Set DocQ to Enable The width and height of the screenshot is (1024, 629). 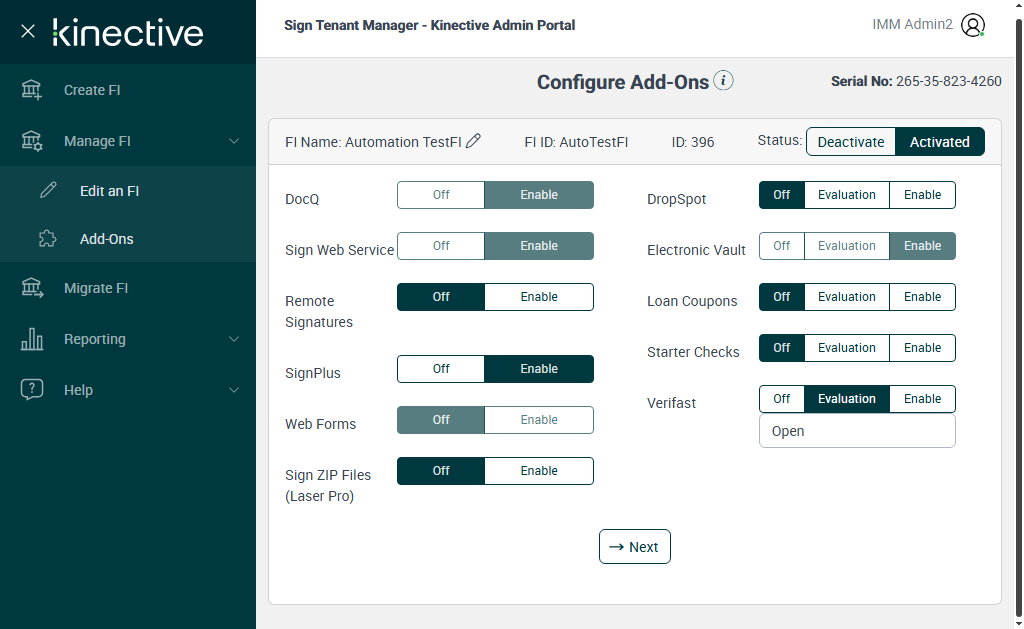(539, 195)
